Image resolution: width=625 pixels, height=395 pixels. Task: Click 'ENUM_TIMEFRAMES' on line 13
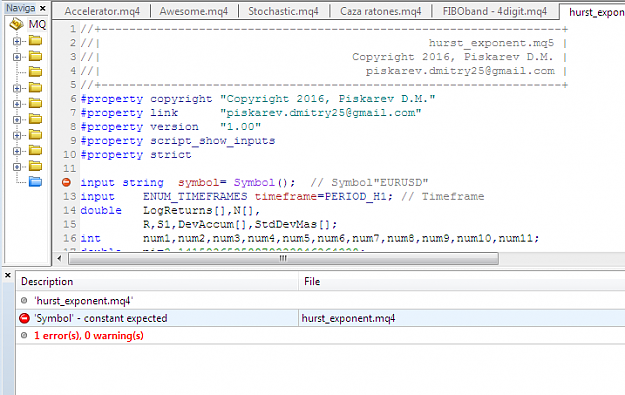(195, 197)
